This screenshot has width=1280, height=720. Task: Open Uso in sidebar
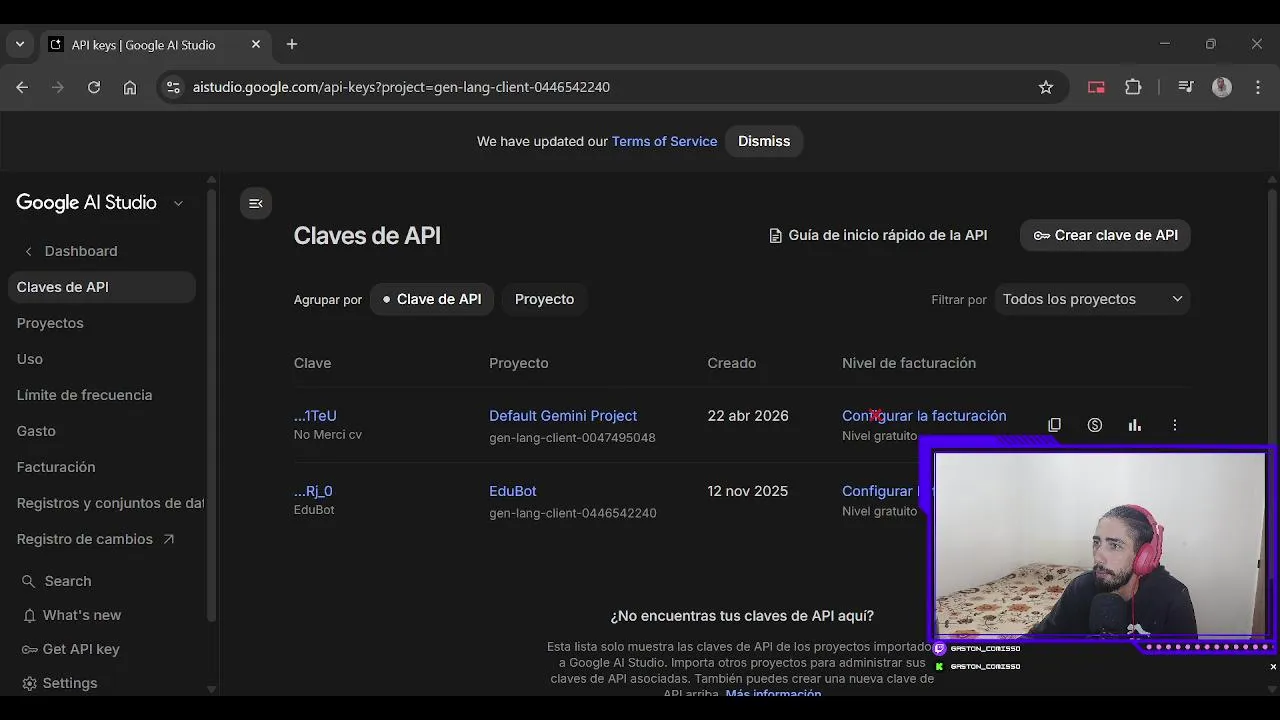pyautogui.click(x=30, y=359)
